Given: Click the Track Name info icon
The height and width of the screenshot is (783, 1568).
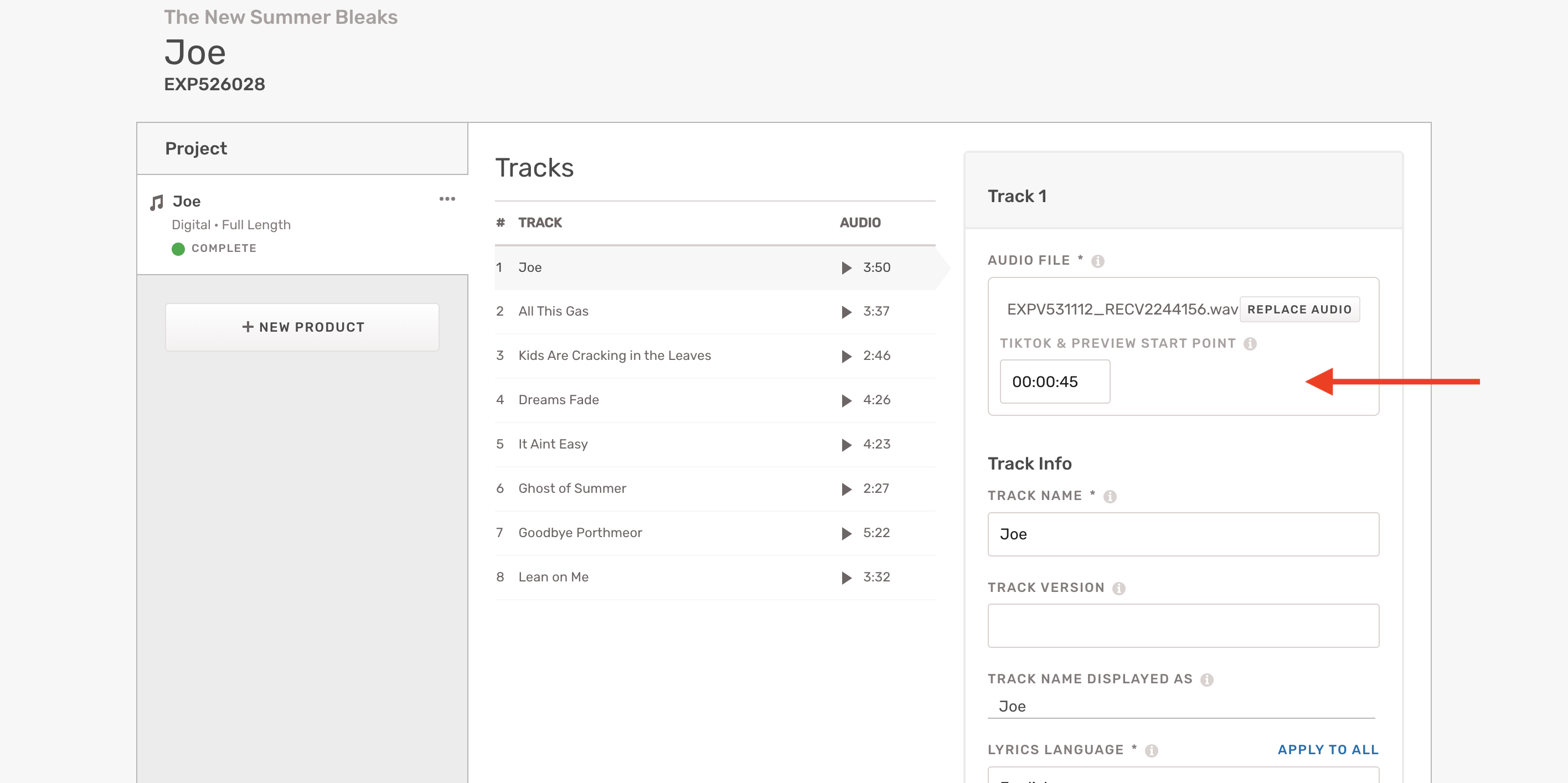Looking at the screenshot, I should coord(1110,497).
